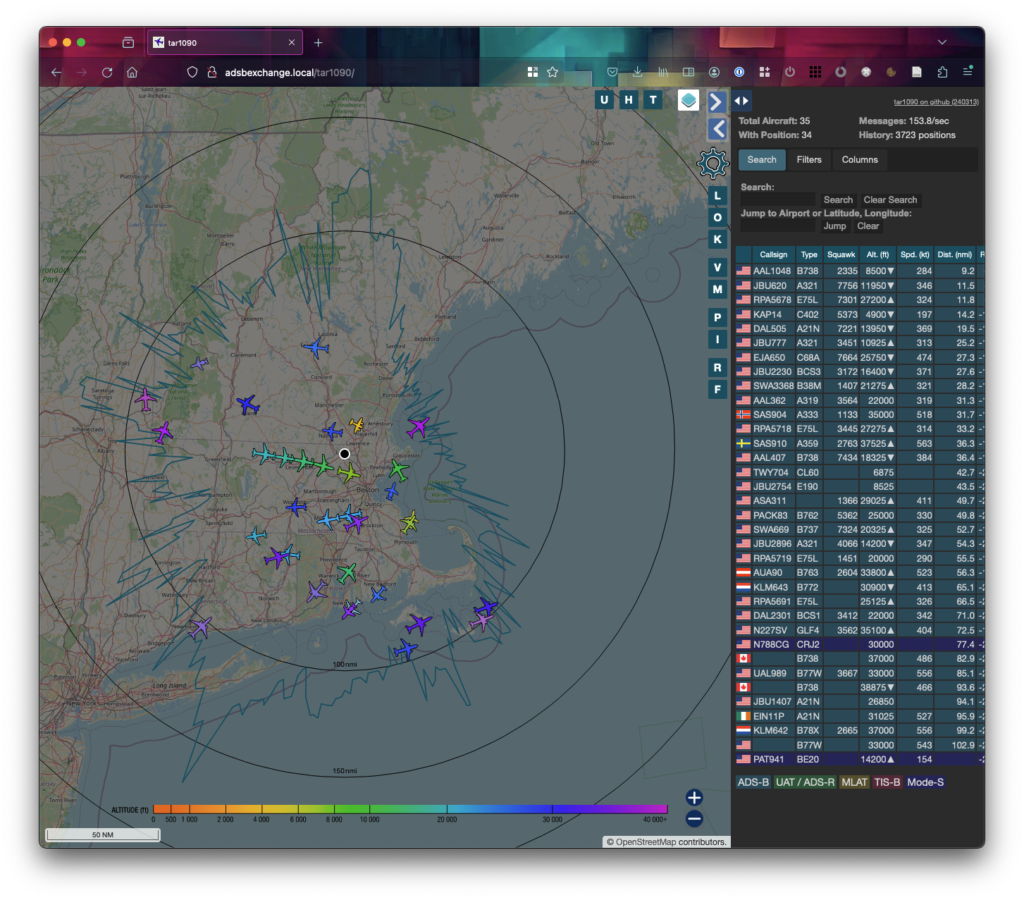
Task: Expand the list-all-tabs chevron
Action: point(942,42)
